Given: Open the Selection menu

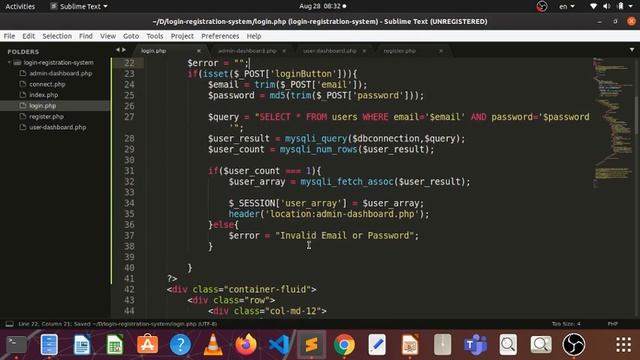Looking at the screenshot, I should click(x=57, y=36).
